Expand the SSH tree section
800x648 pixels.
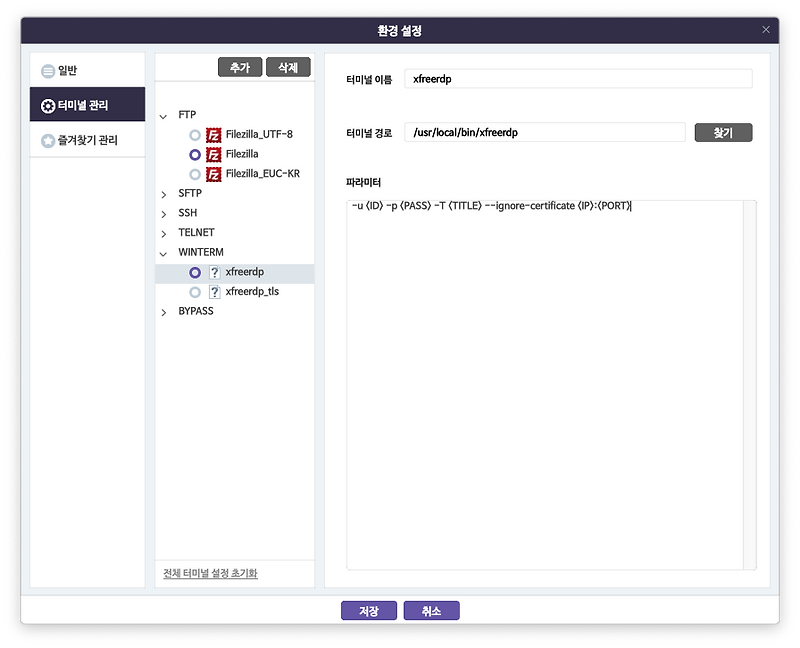[163, 212]
